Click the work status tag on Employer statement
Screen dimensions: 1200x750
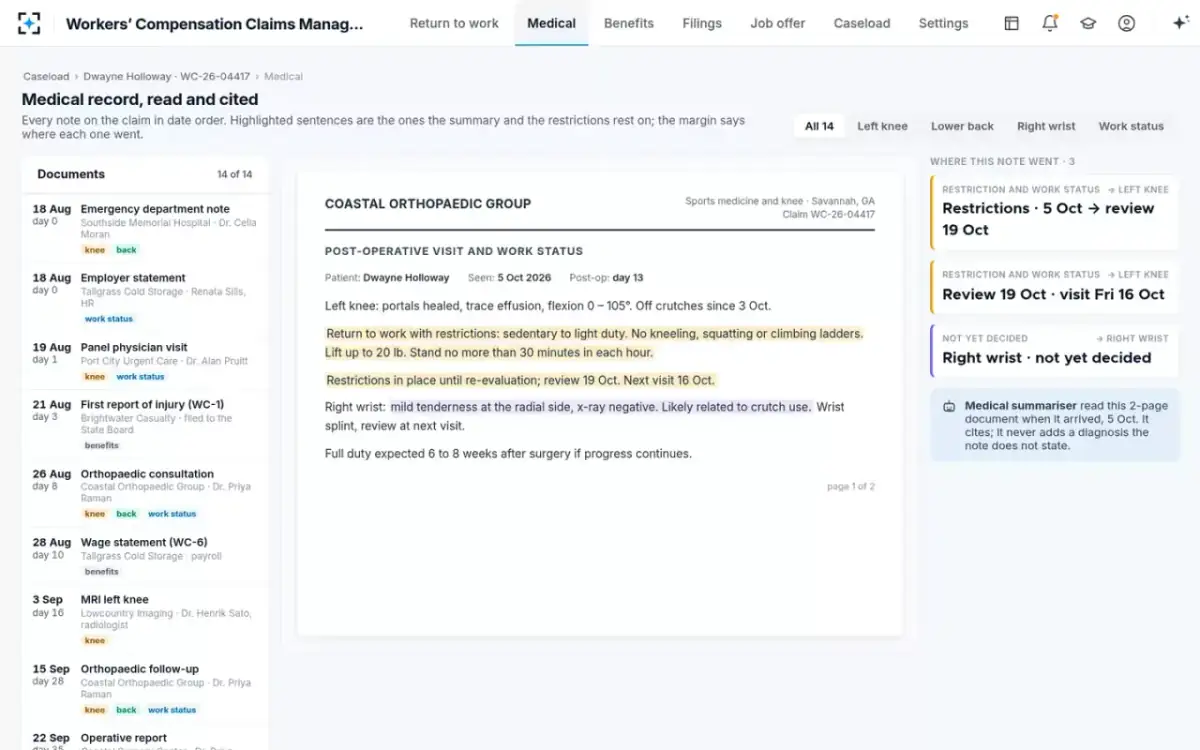coord(109,319)
